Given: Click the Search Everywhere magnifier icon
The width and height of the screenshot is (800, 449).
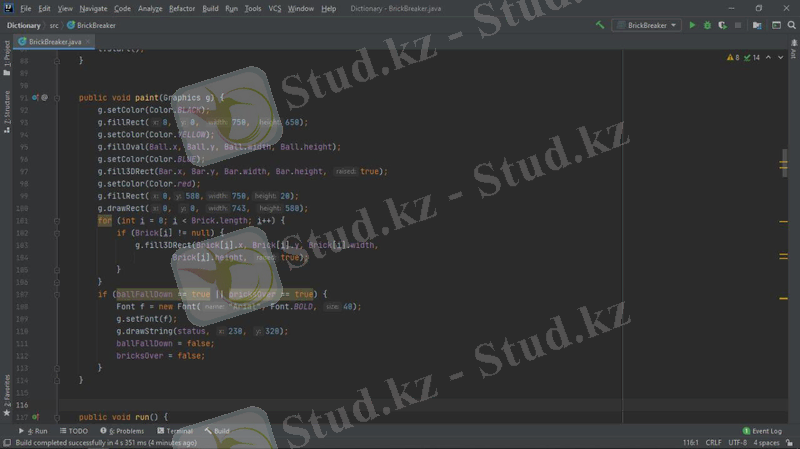Looking at the screenshot, I should [x=791, y=25].
